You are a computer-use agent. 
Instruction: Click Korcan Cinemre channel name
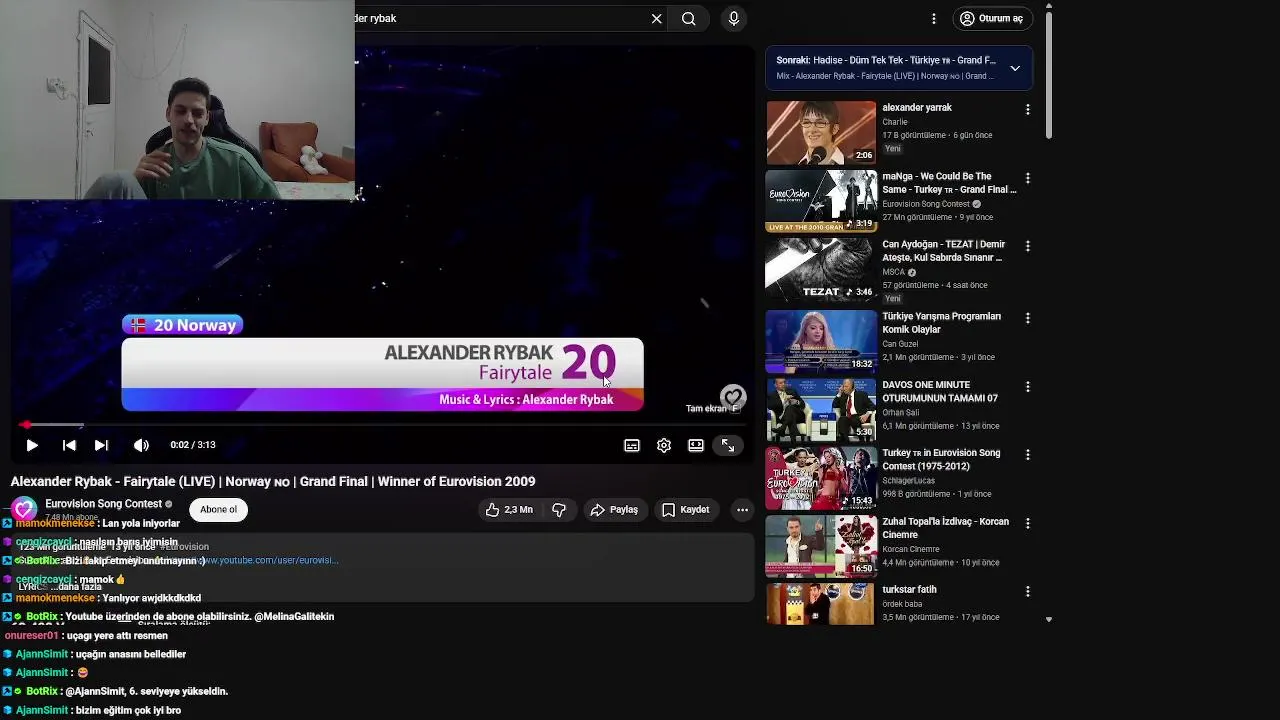click(911, 549)
